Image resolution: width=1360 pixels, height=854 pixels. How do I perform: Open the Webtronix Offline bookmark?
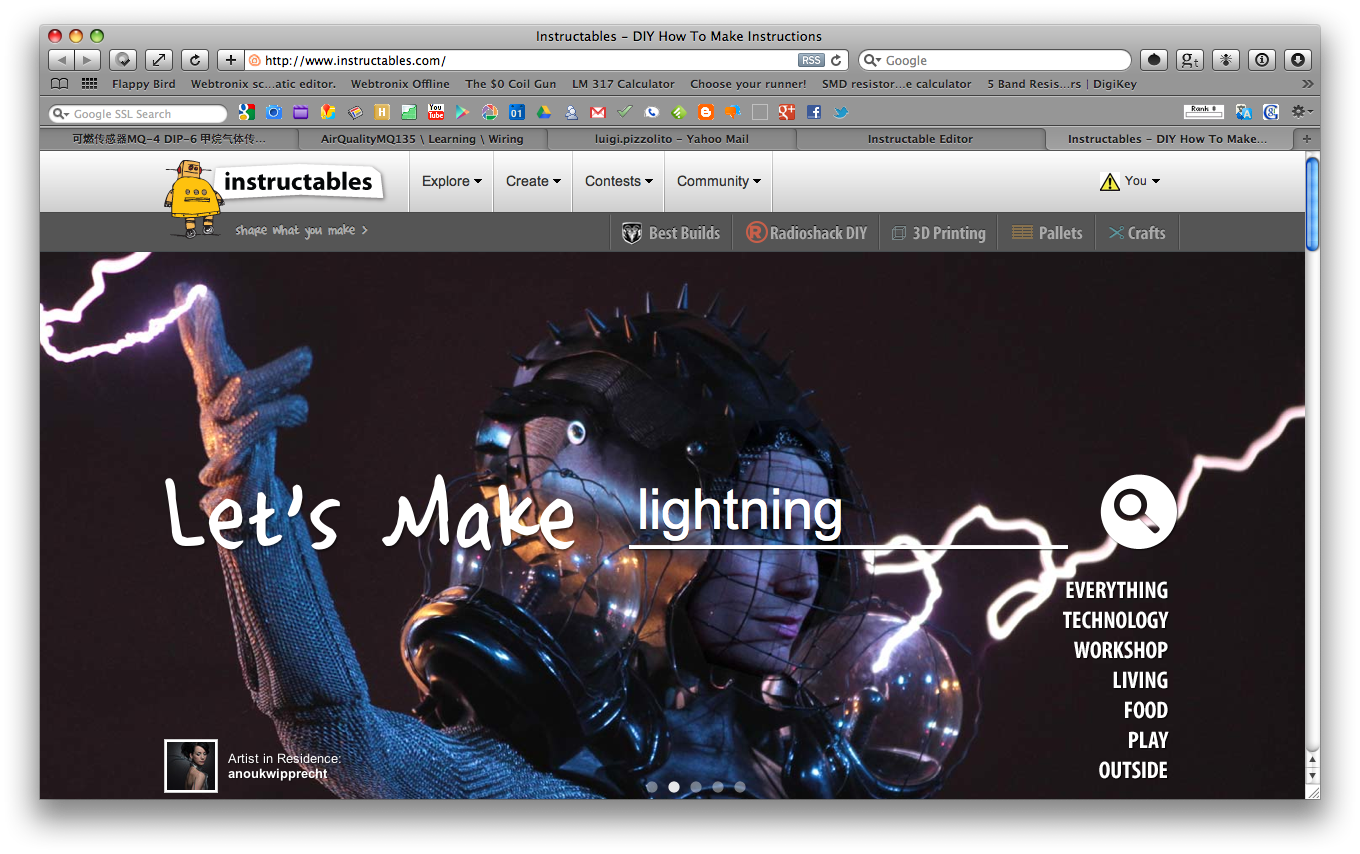pyautogui.click(x=400, y=84)
